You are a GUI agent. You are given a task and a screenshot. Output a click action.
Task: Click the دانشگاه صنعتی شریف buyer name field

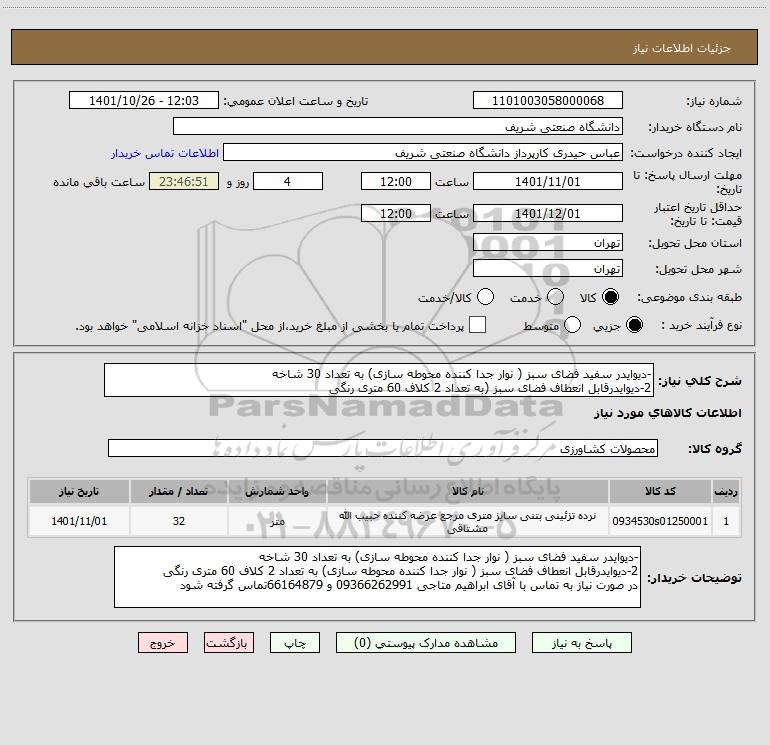[398, 126]
